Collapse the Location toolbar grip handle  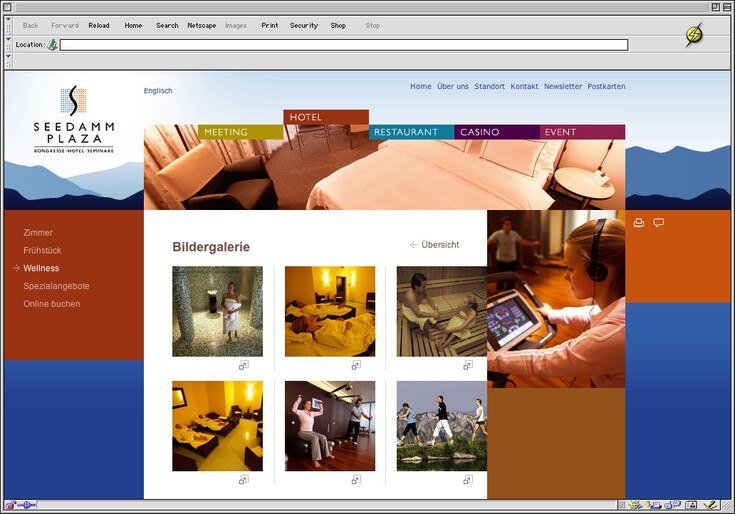(9, 45)
